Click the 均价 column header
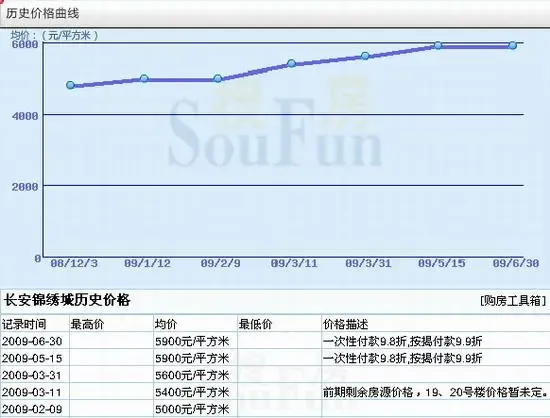This screenshot has height=418, width=550. 166,324
